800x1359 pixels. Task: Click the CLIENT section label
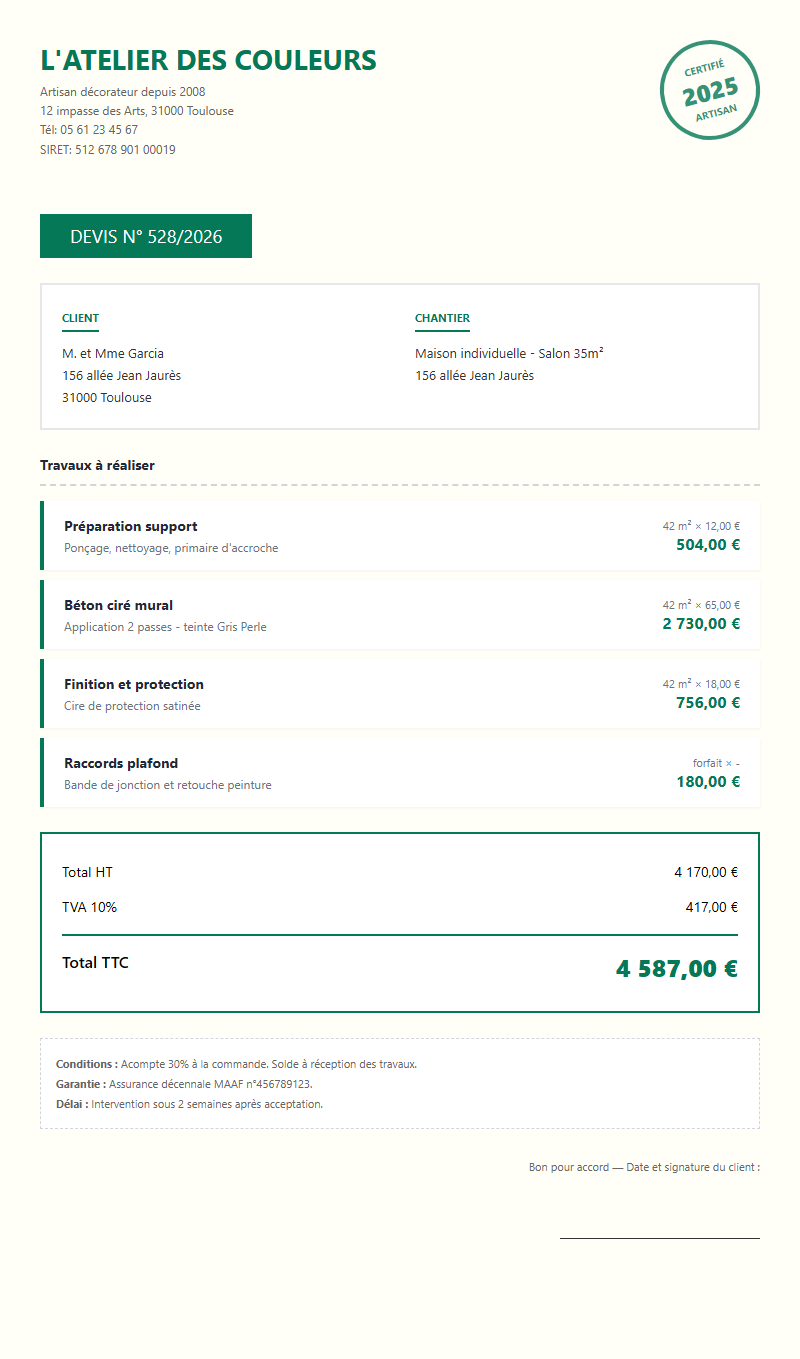tap(80, 318)
